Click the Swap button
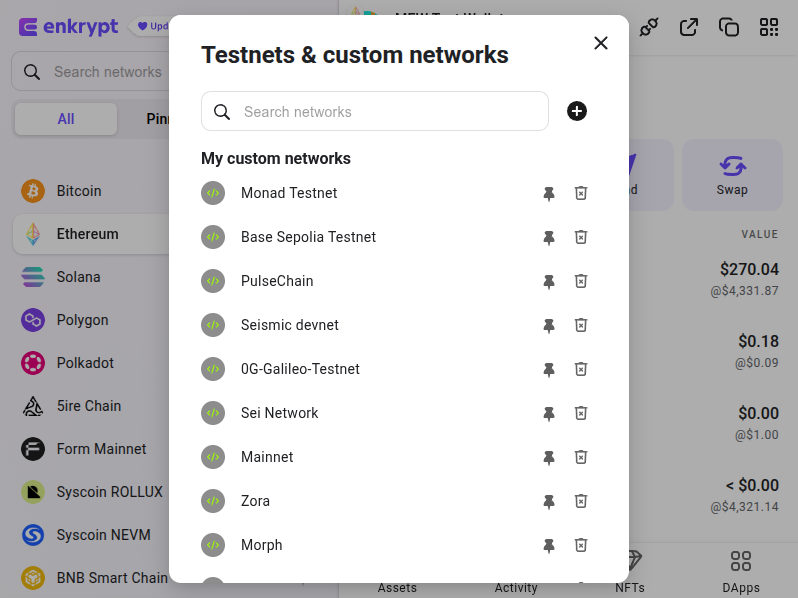This screenshot has width=798, height=598. (732, 175)
